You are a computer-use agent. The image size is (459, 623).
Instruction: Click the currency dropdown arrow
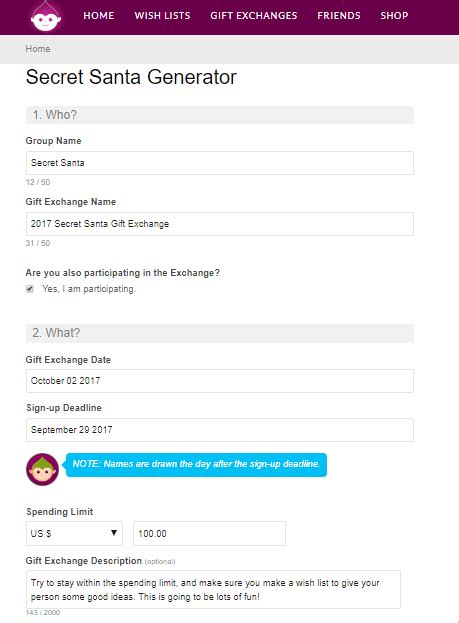tap(114, 533)
